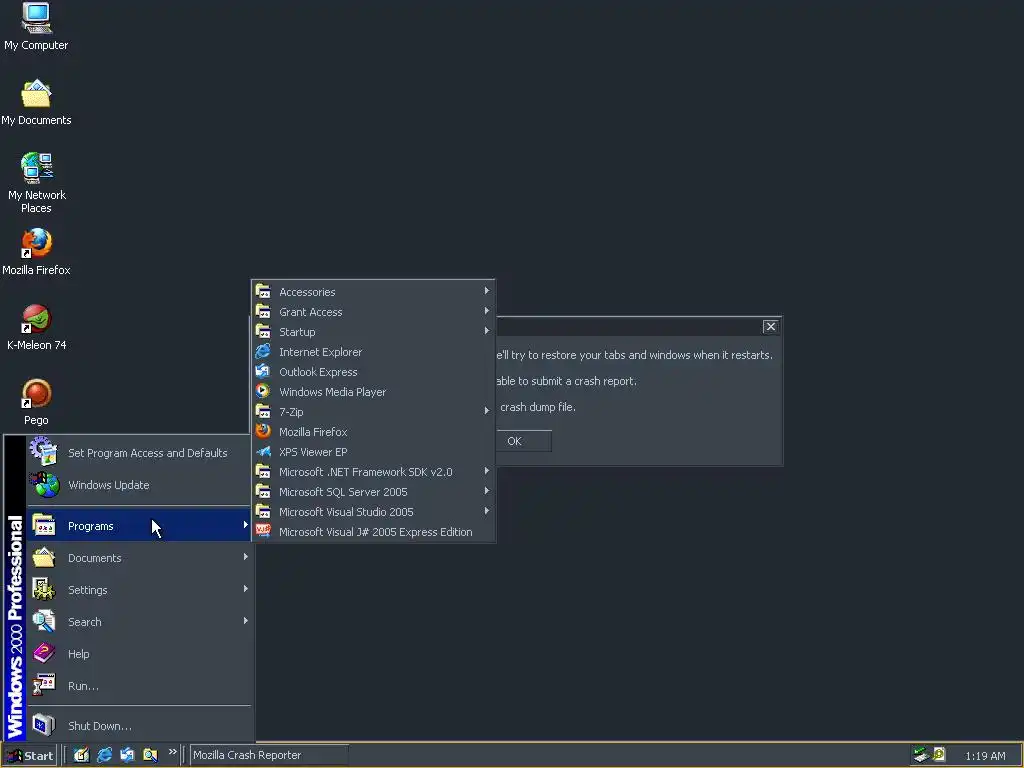Viewport: 1024px width, 768px height.
Task: Click the Set Program Access and Defaults icon
Action: [44, 451]
